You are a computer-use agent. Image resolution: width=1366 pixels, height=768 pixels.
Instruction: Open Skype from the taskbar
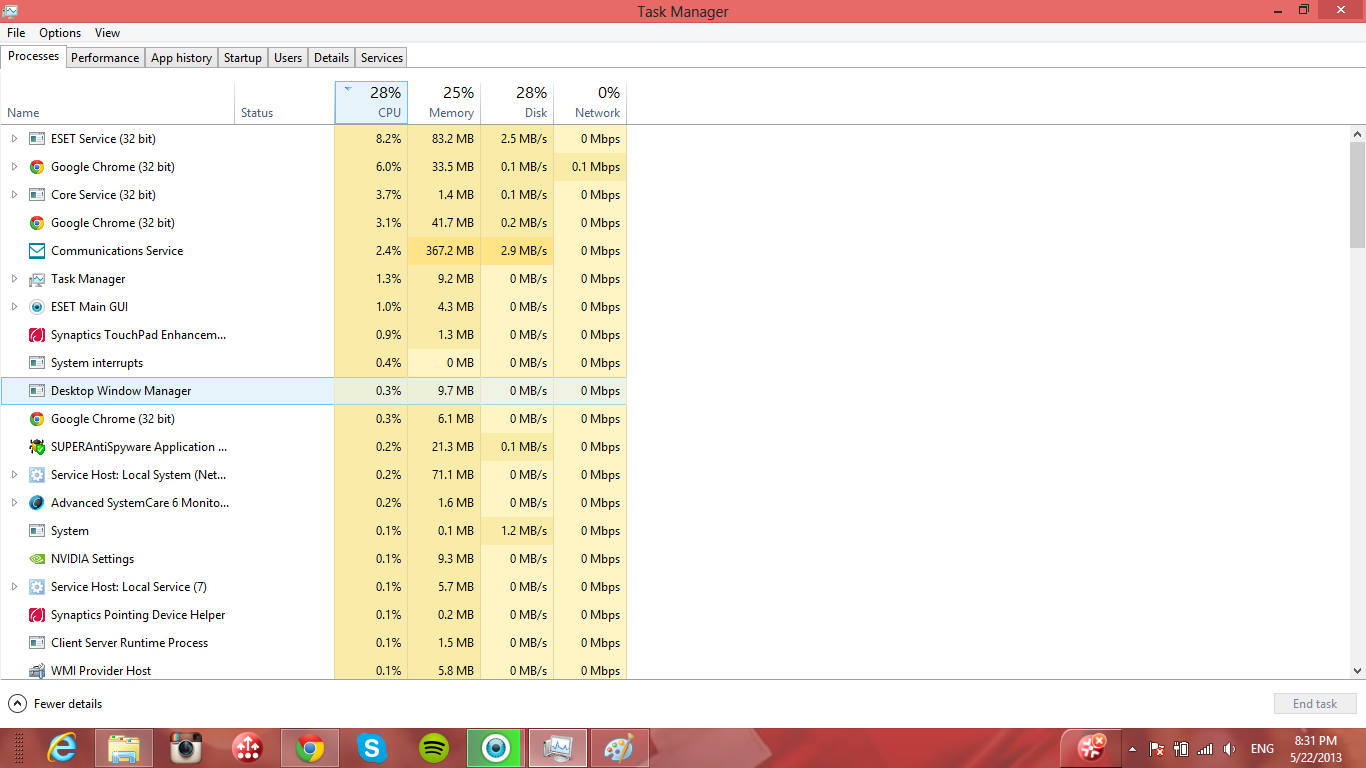(x=372, y=748)
